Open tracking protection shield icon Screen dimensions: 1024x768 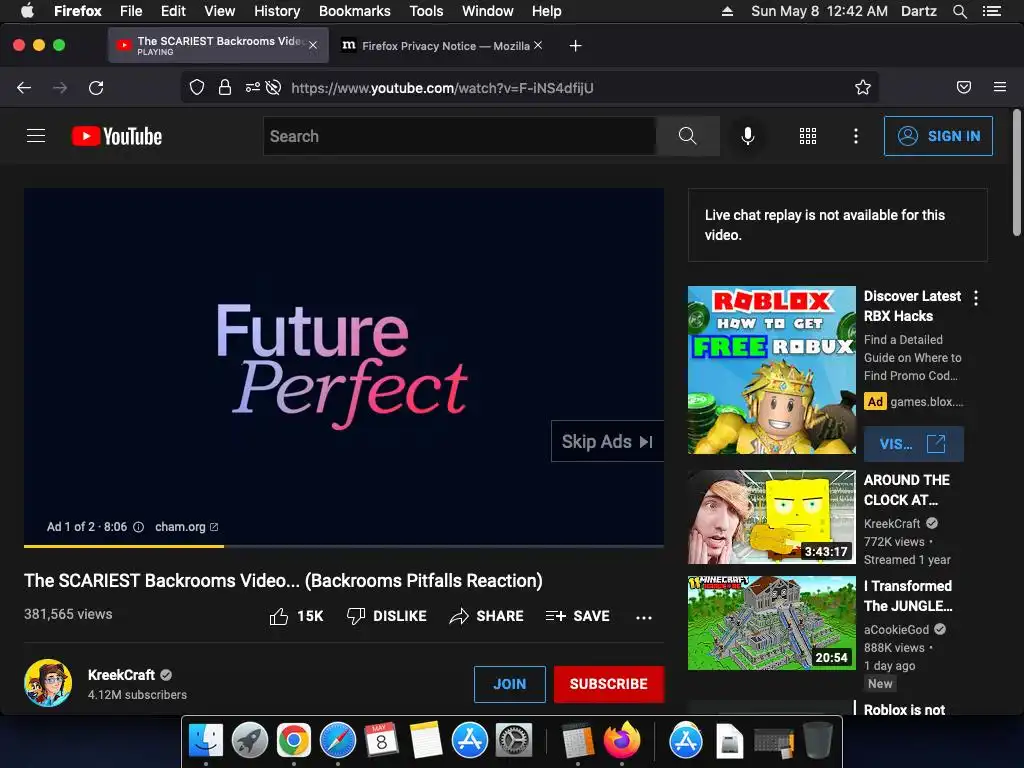(197, 88)
